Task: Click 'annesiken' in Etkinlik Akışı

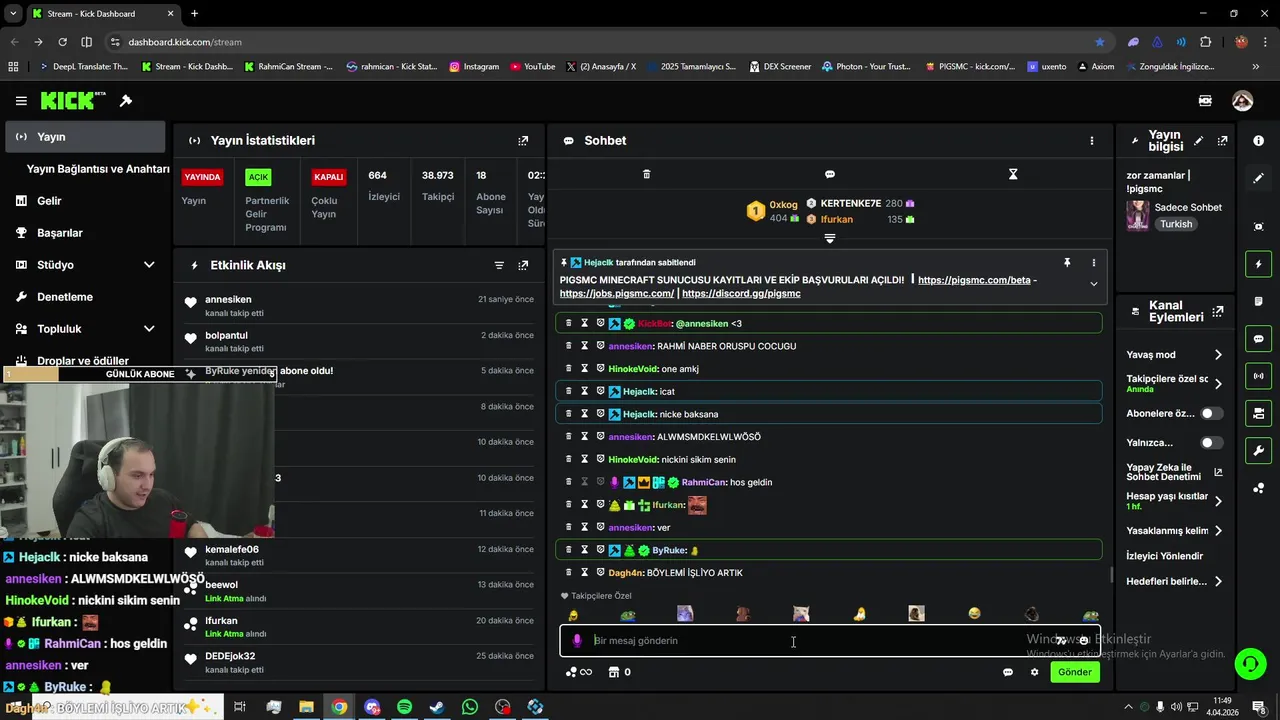Action: pyautogui.click(x=228, y=300)
